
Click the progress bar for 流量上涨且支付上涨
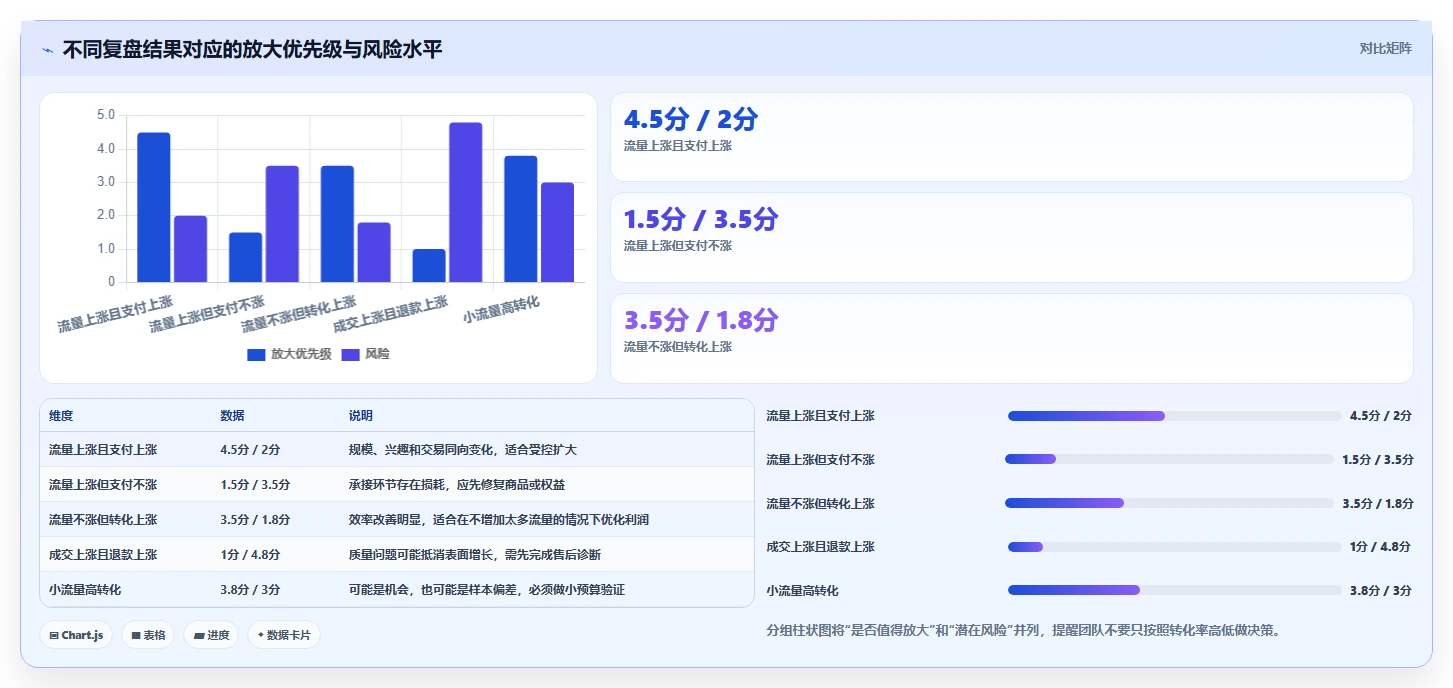(1174, 416)
